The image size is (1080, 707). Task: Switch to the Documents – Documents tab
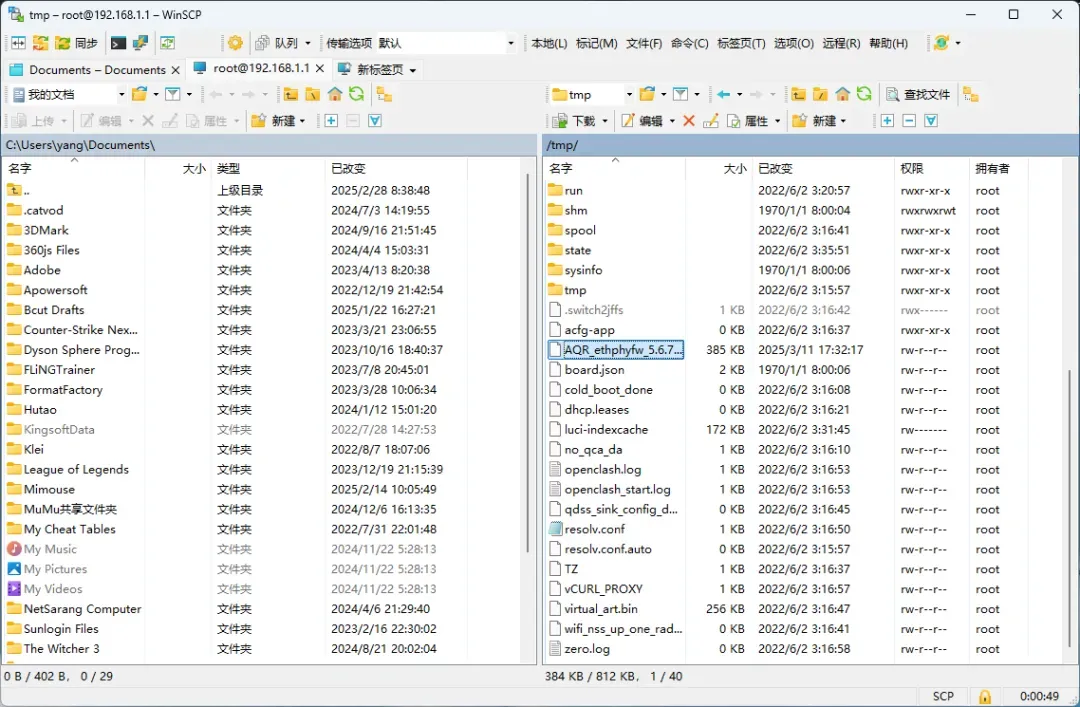pos(96,69)
